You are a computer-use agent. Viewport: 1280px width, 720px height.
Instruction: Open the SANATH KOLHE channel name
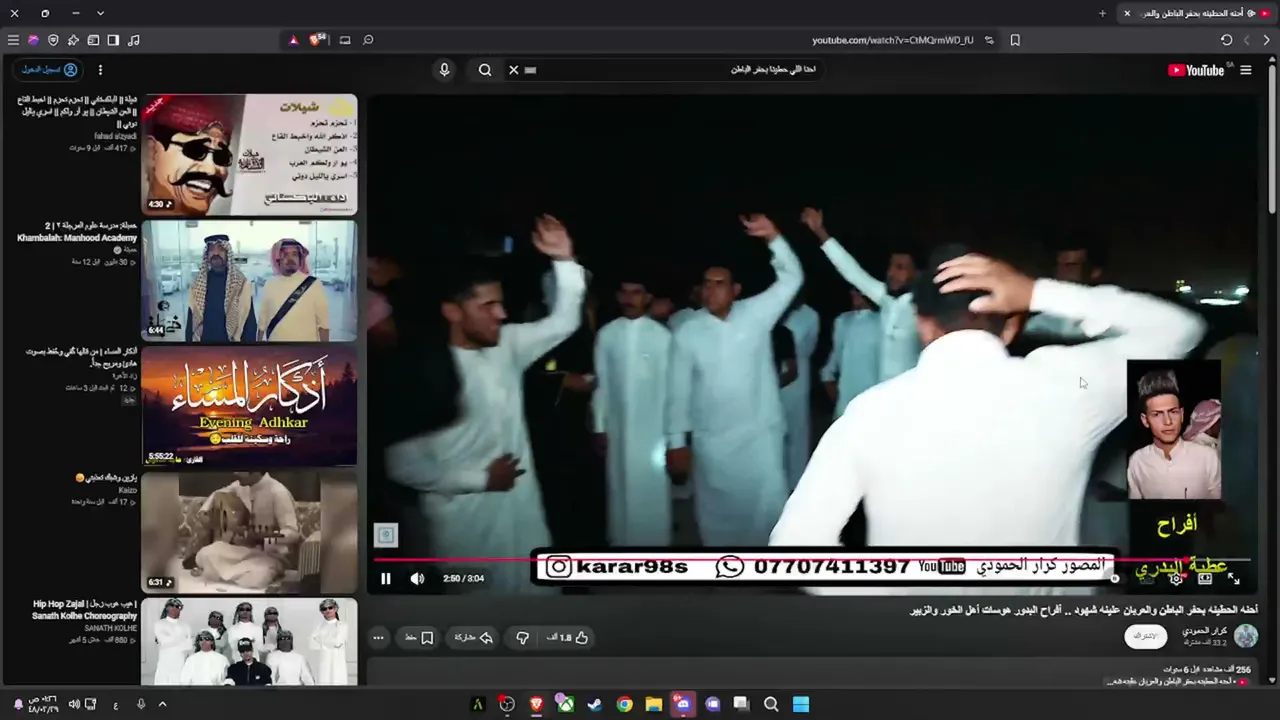111,628
